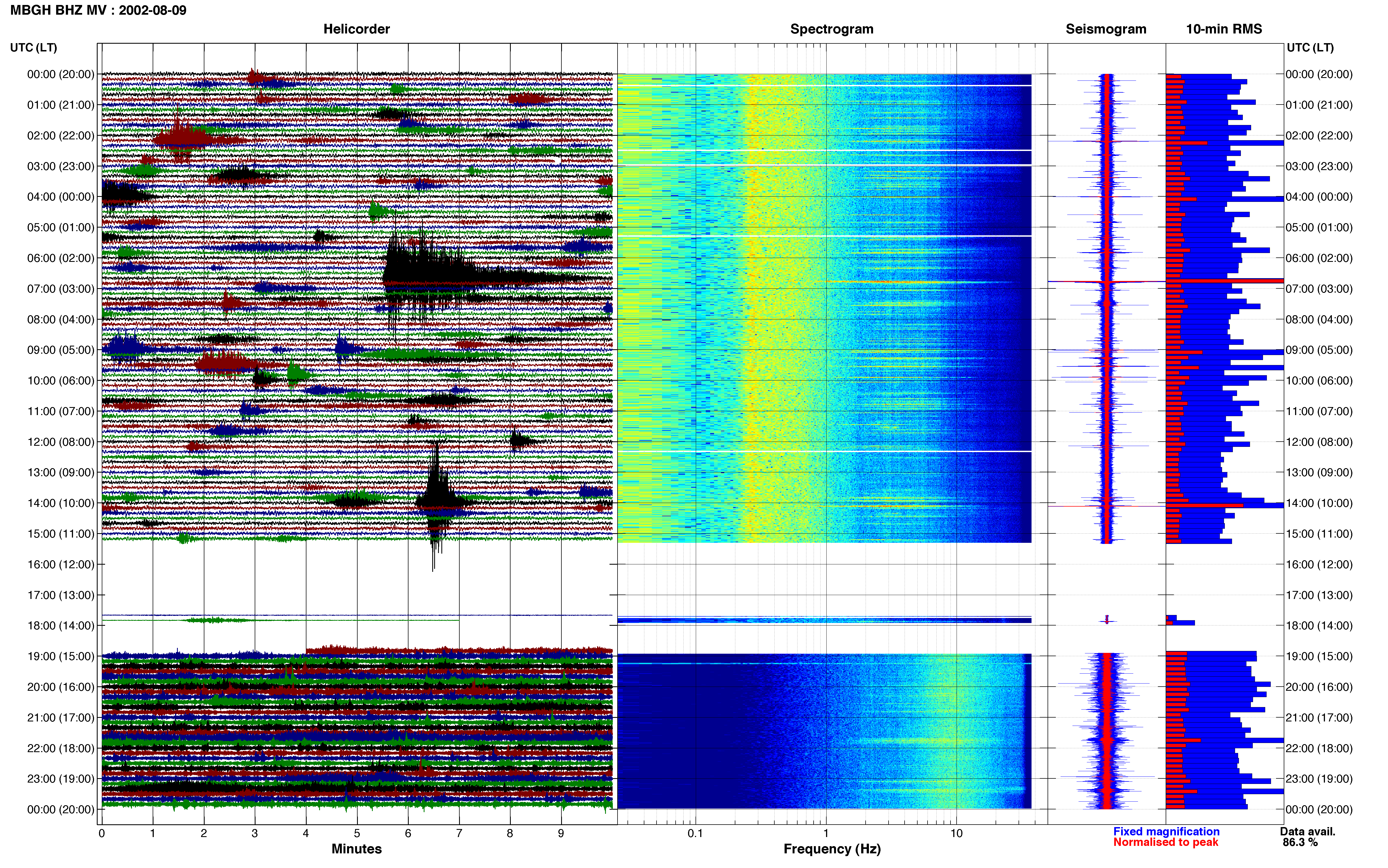The width and height of the screenshot is (1388, 868).
Task: Click the '0.1' frequency tick label
Action: pos(695,833)
